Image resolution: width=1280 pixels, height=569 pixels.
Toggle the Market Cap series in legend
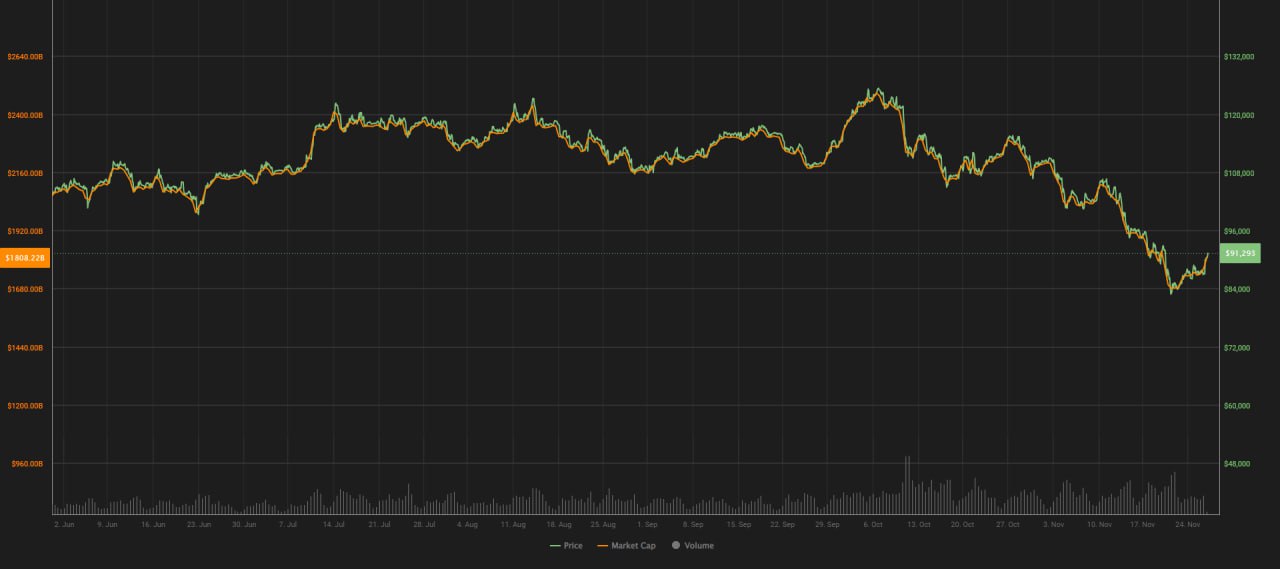(626, 546)
